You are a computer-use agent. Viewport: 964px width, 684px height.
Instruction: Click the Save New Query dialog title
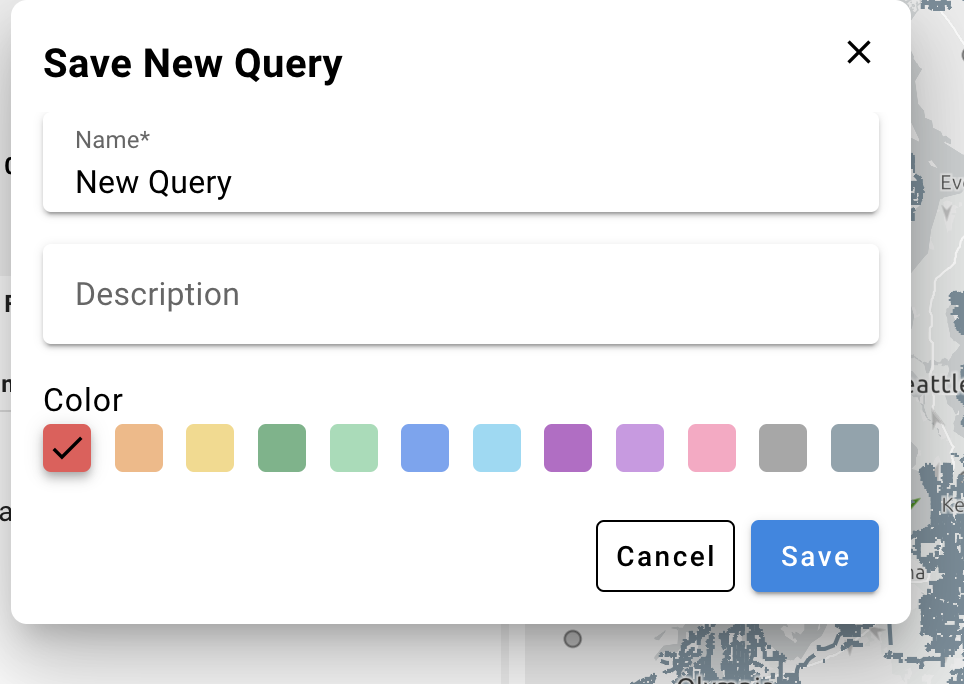(193, 64)
